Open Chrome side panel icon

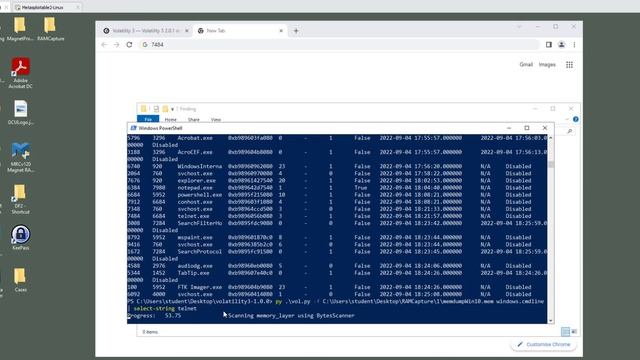pos(549,44)
